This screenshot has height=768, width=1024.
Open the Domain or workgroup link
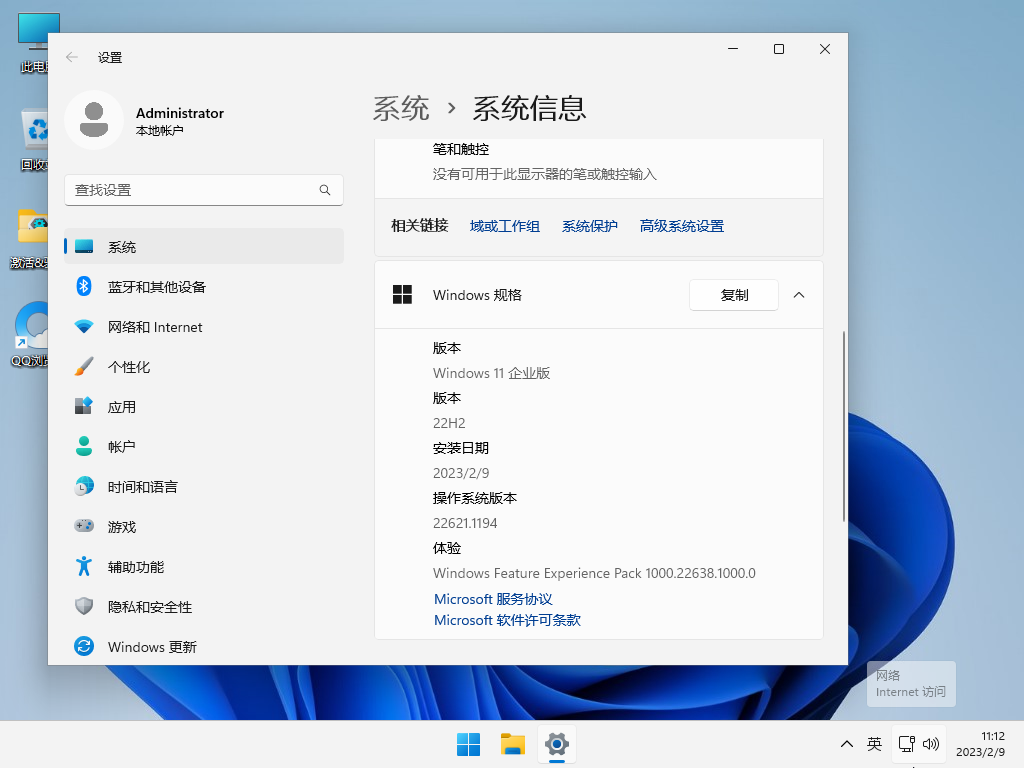[505, 226]
